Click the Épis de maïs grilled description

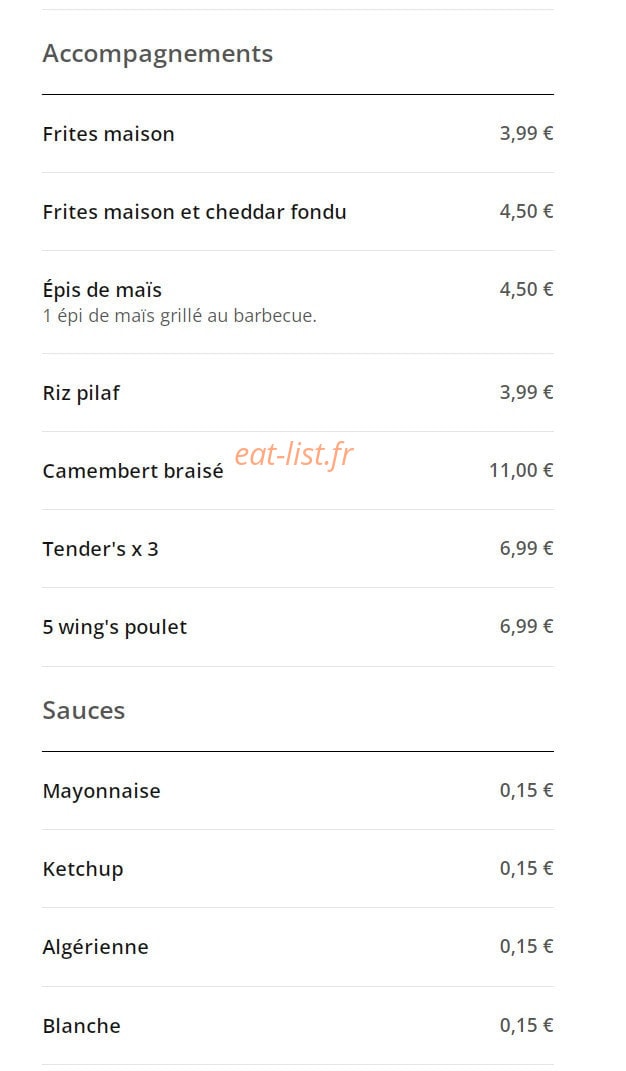pos(180,316)
